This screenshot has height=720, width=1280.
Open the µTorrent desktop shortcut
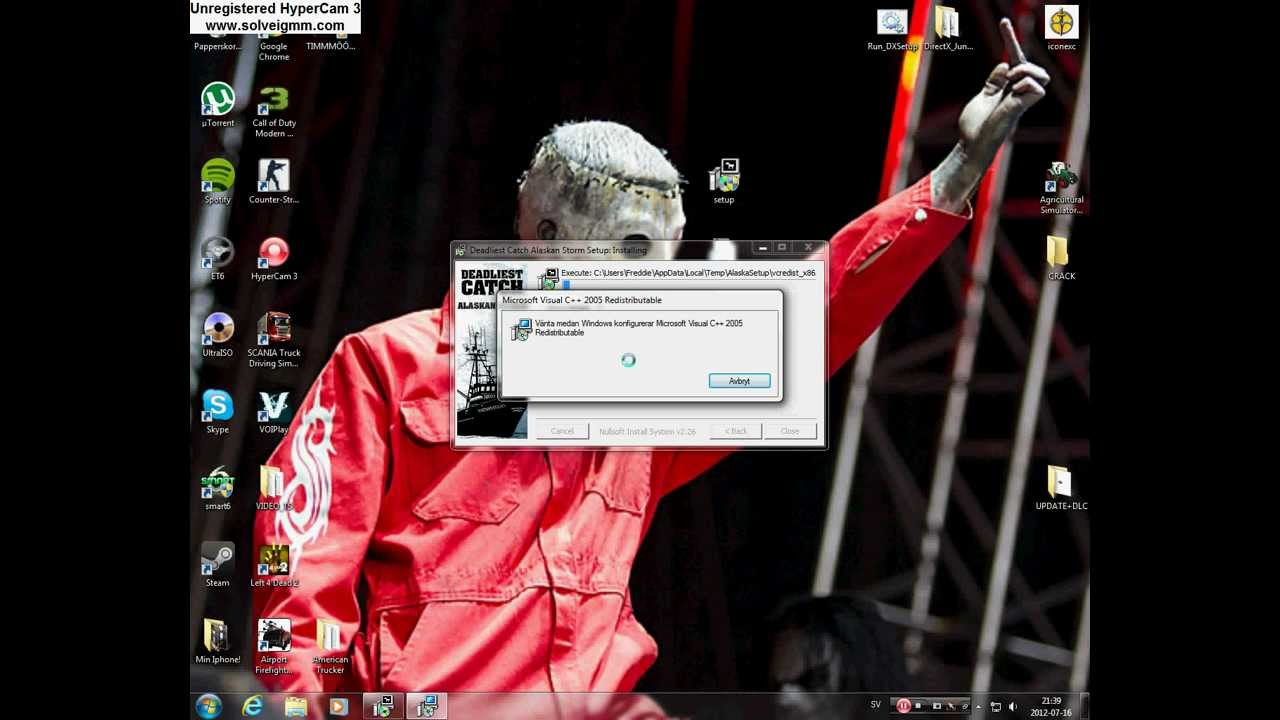click(218, 106)
